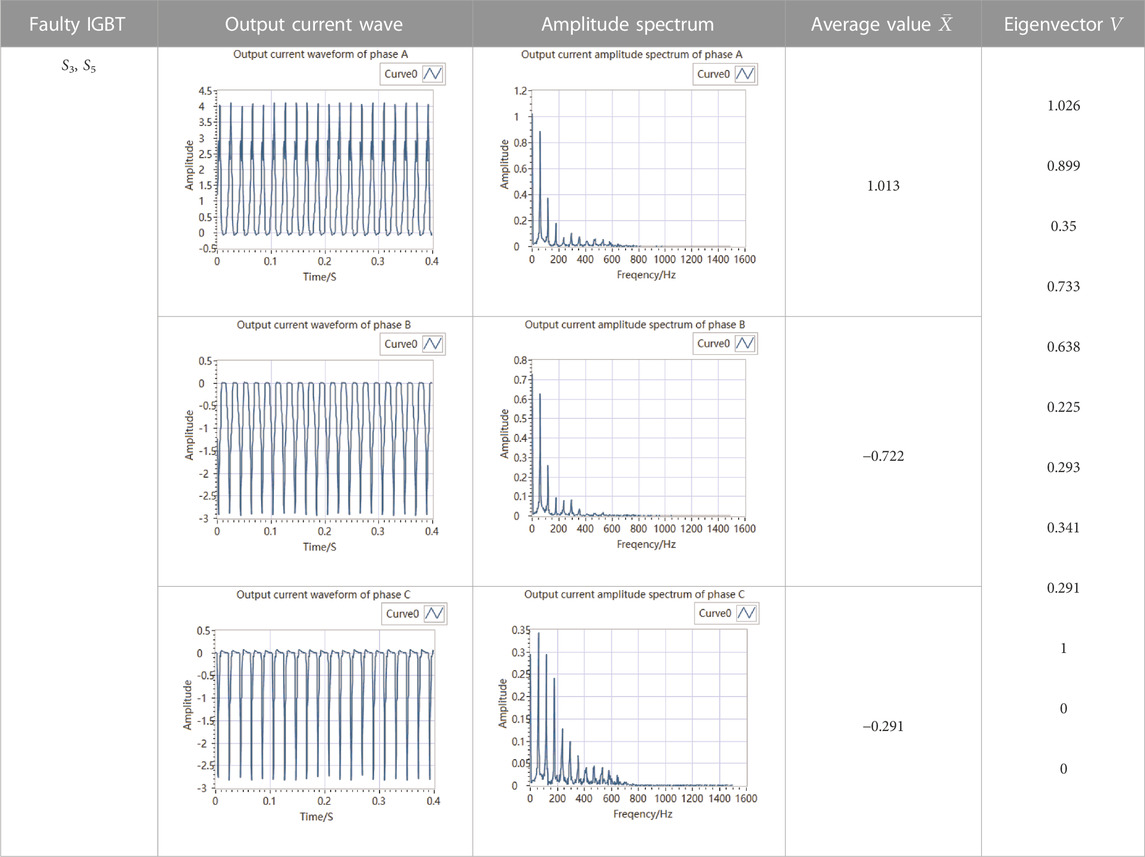The height and width of the screenshot is (857, 1145).
Task: Click the 'Amplitude' y-axis label of phase C waveform
Action: point(188,705)
